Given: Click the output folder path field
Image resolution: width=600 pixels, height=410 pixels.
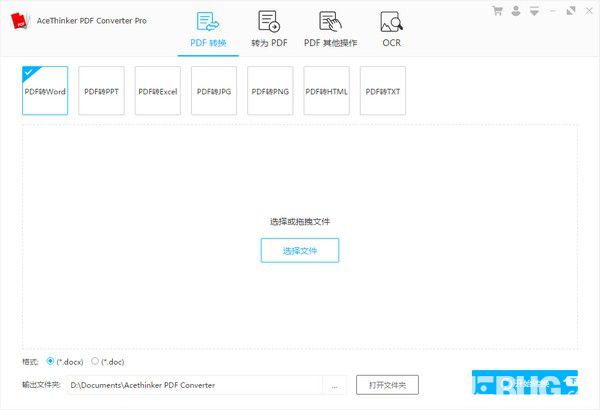Looking at the screenshot, I should (x=195, y=385).
